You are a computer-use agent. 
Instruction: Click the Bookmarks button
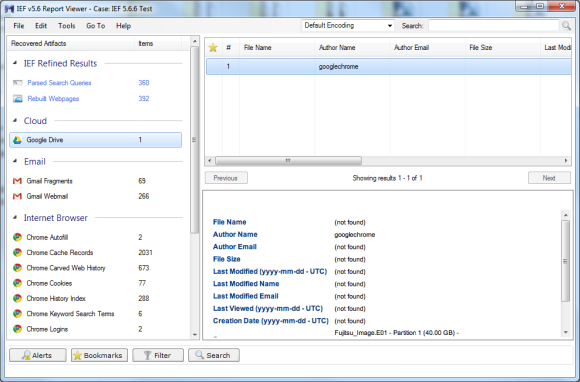pyautogui.click(x=99, y=355)
